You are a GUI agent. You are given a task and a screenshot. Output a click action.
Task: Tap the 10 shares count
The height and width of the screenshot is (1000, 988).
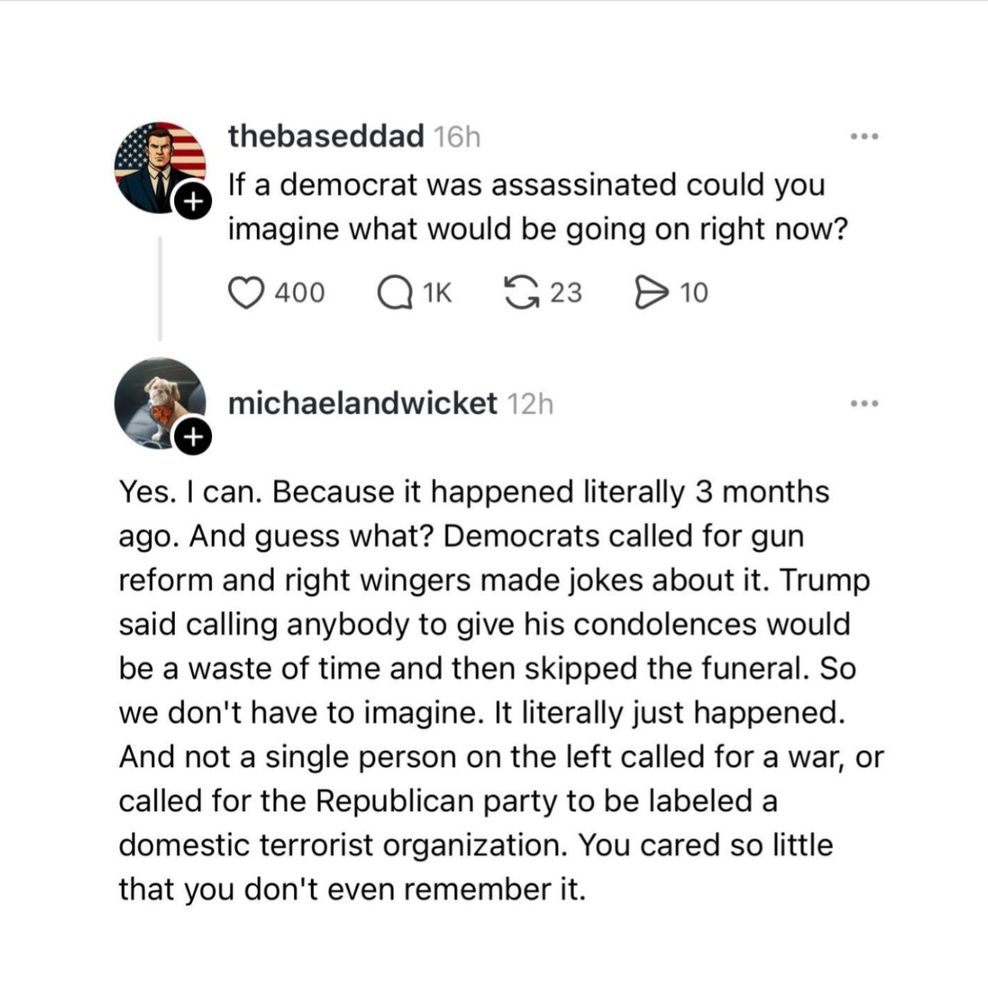tap(694, 293)
